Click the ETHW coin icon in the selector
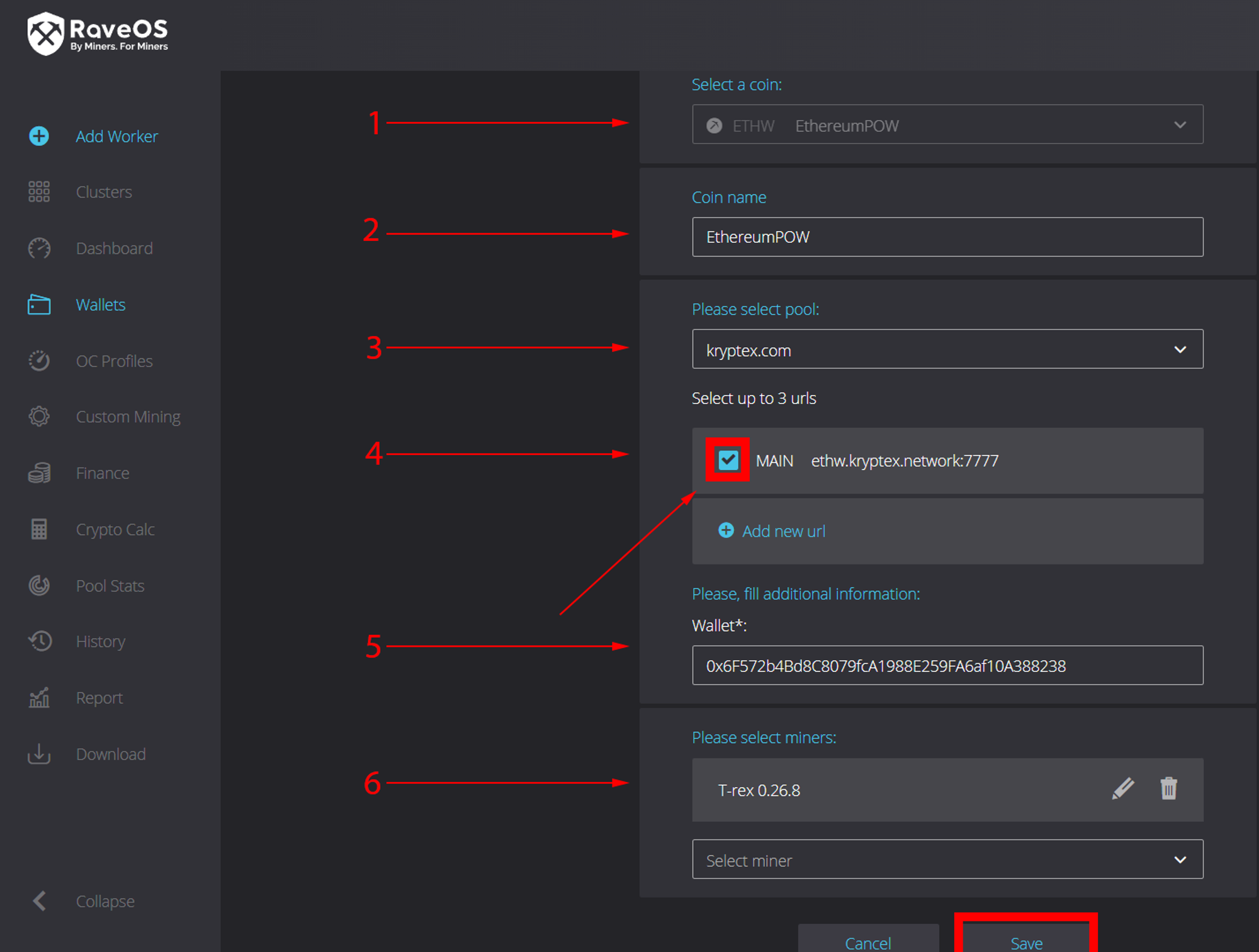This screenshot has height=952, width=1259. coord(714,125)
